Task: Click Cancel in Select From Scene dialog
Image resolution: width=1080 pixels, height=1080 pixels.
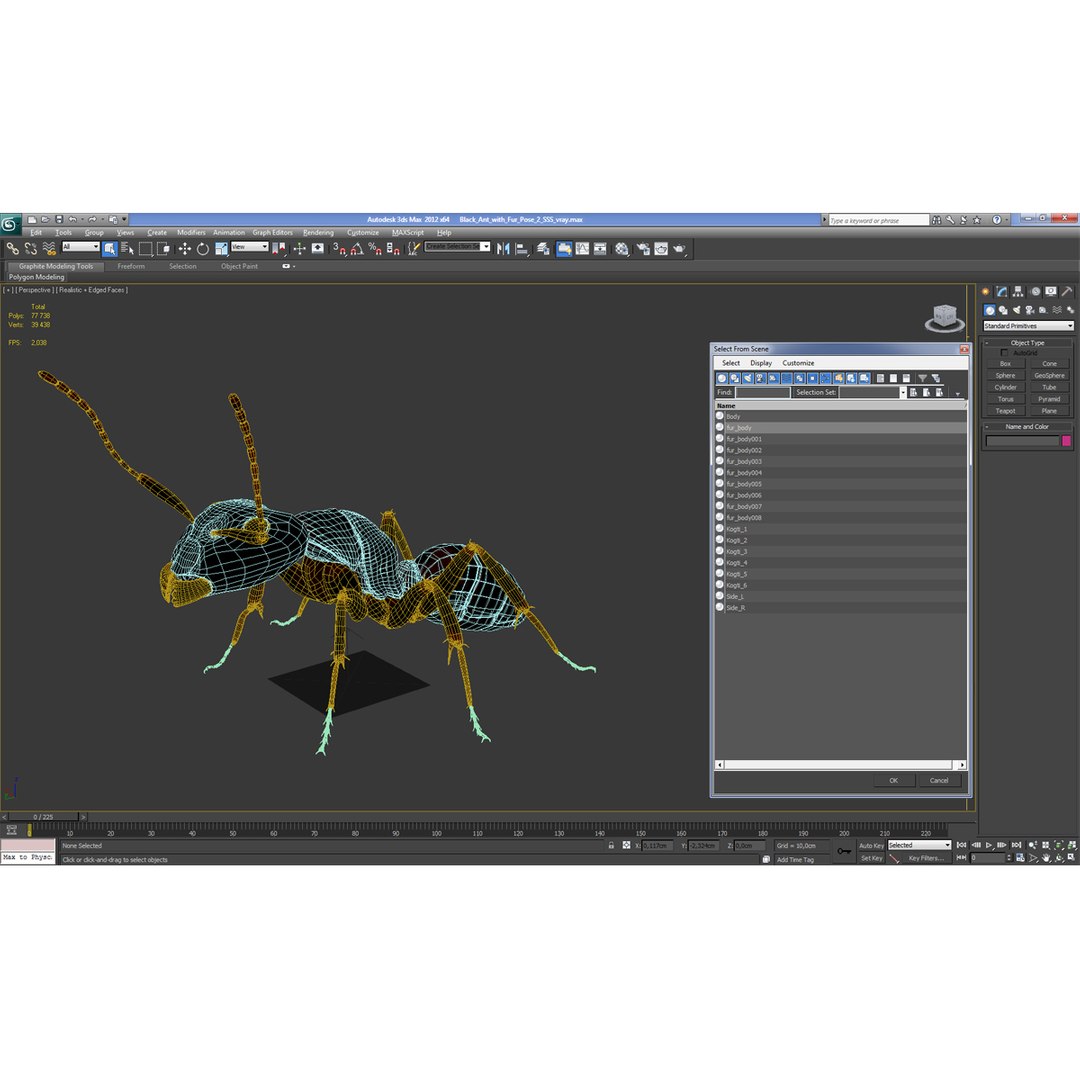Action: pyautogui.click(x=939, y=780)
